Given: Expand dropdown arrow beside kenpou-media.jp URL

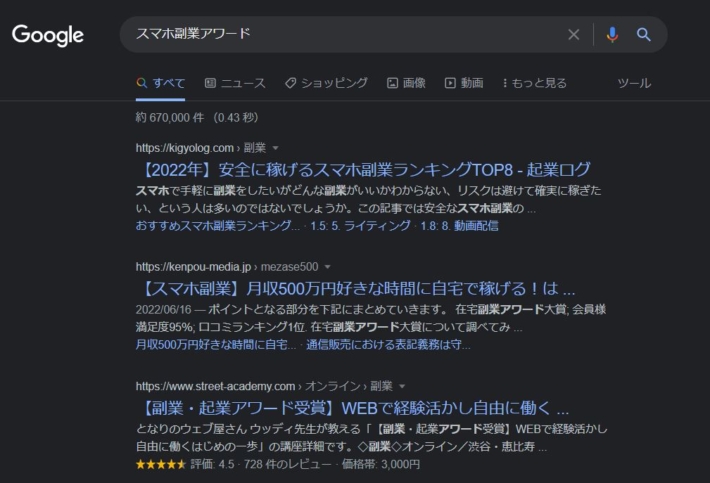Looking at the screenshot, I should click(327, 267).
